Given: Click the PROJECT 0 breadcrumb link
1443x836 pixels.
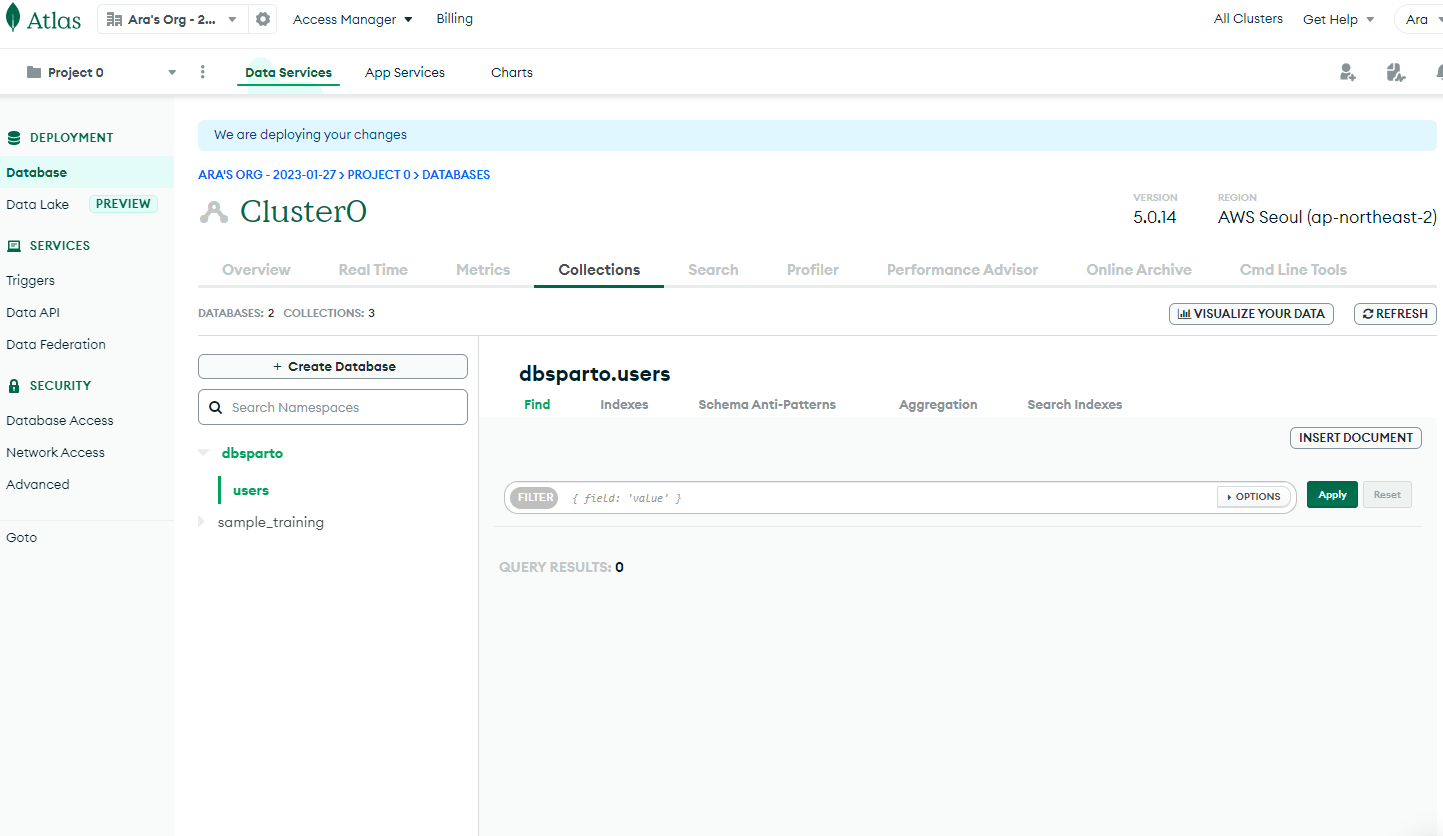Looking at the screenshot, I should (x=379, y=175).
